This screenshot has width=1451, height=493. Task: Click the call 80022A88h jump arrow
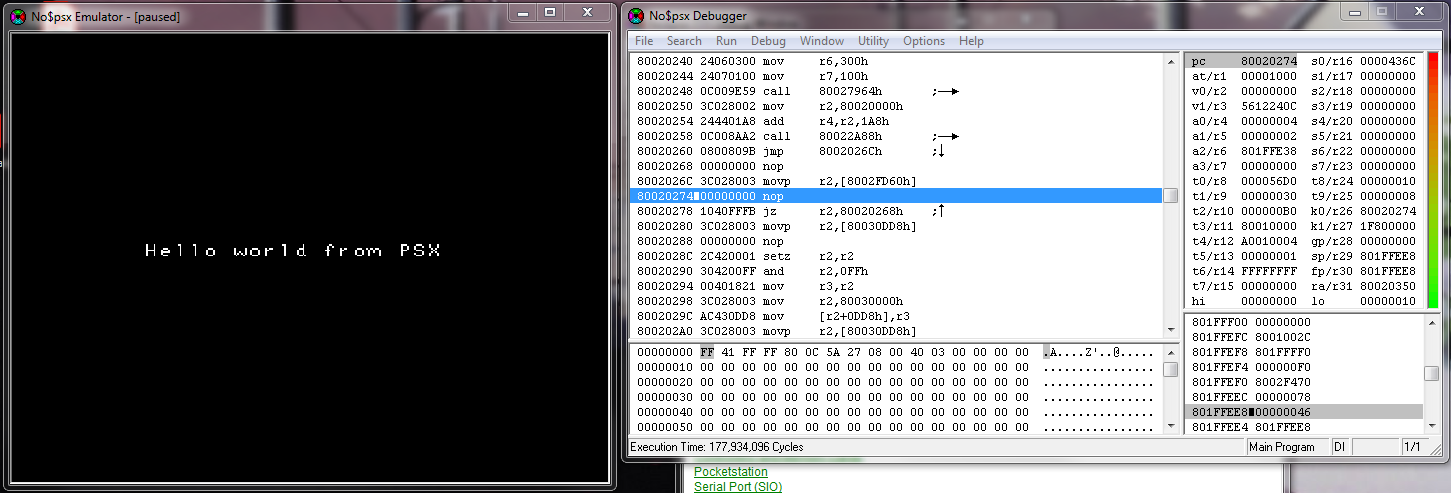point(947,136)
